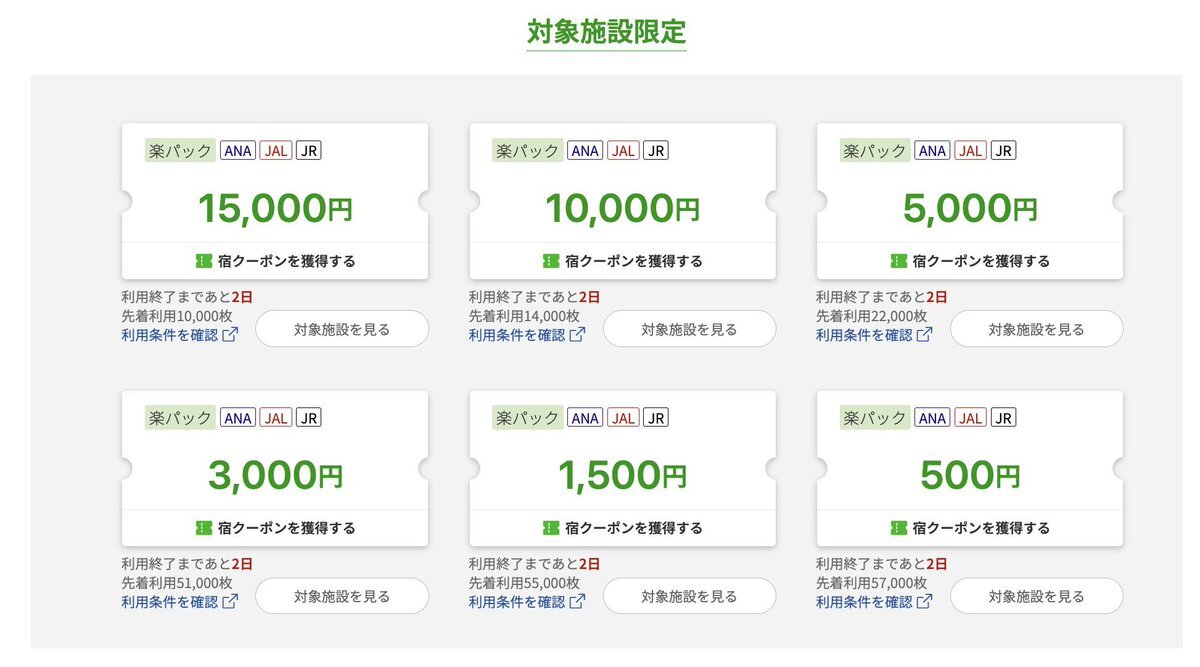The image size is (1200, 667).
Task: Click JR badge on 15,000円 coupon
Action: [x=309, y=151]
